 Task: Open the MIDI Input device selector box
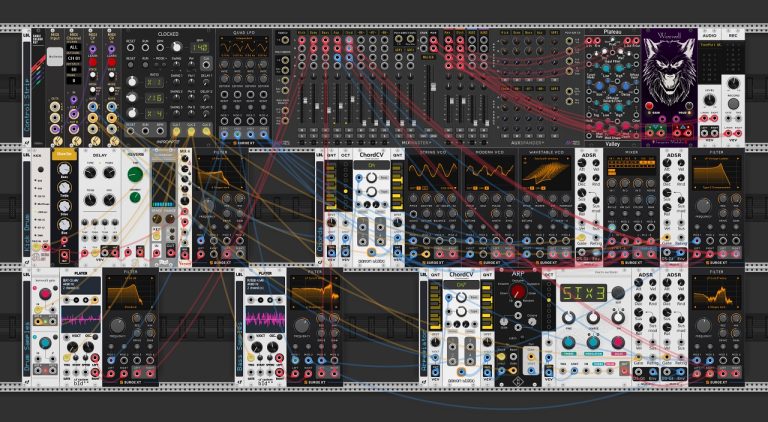tap(55, 57)
